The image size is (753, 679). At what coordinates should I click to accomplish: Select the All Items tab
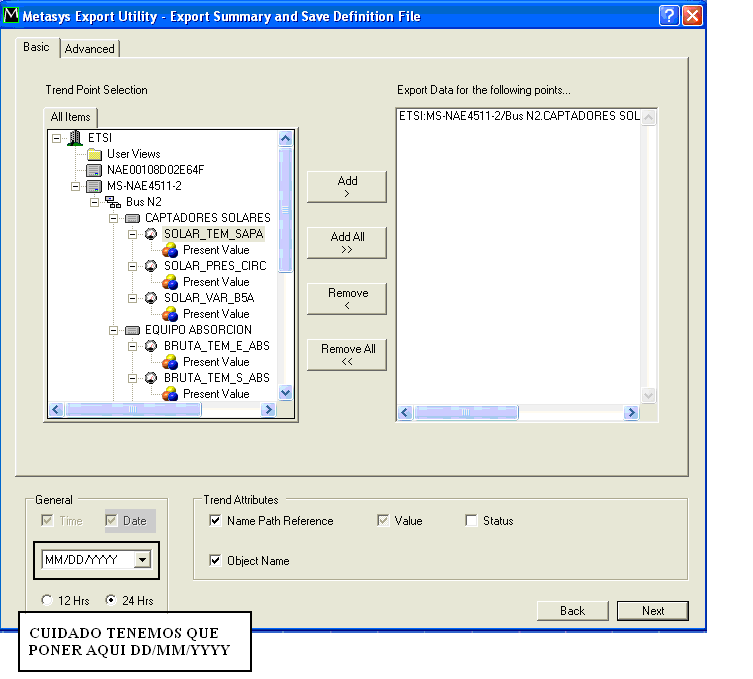(71, 117)
